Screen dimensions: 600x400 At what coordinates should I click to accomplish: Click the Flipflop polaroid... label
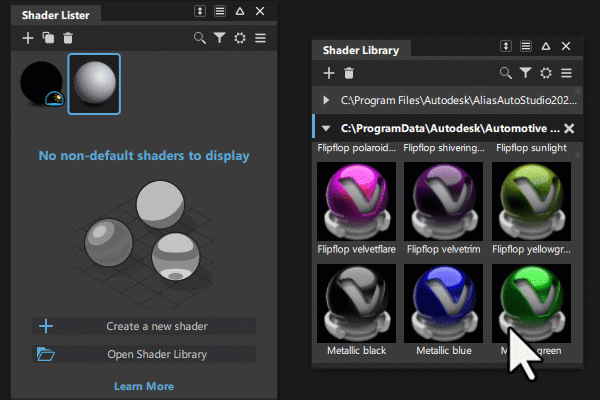point(356,148)
